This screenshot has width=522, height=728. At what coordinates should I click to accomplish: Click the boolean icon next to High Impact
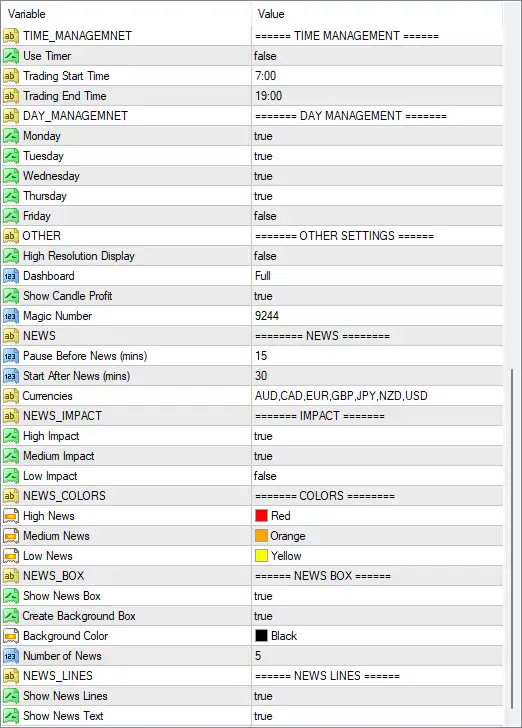tap(11, 436)
